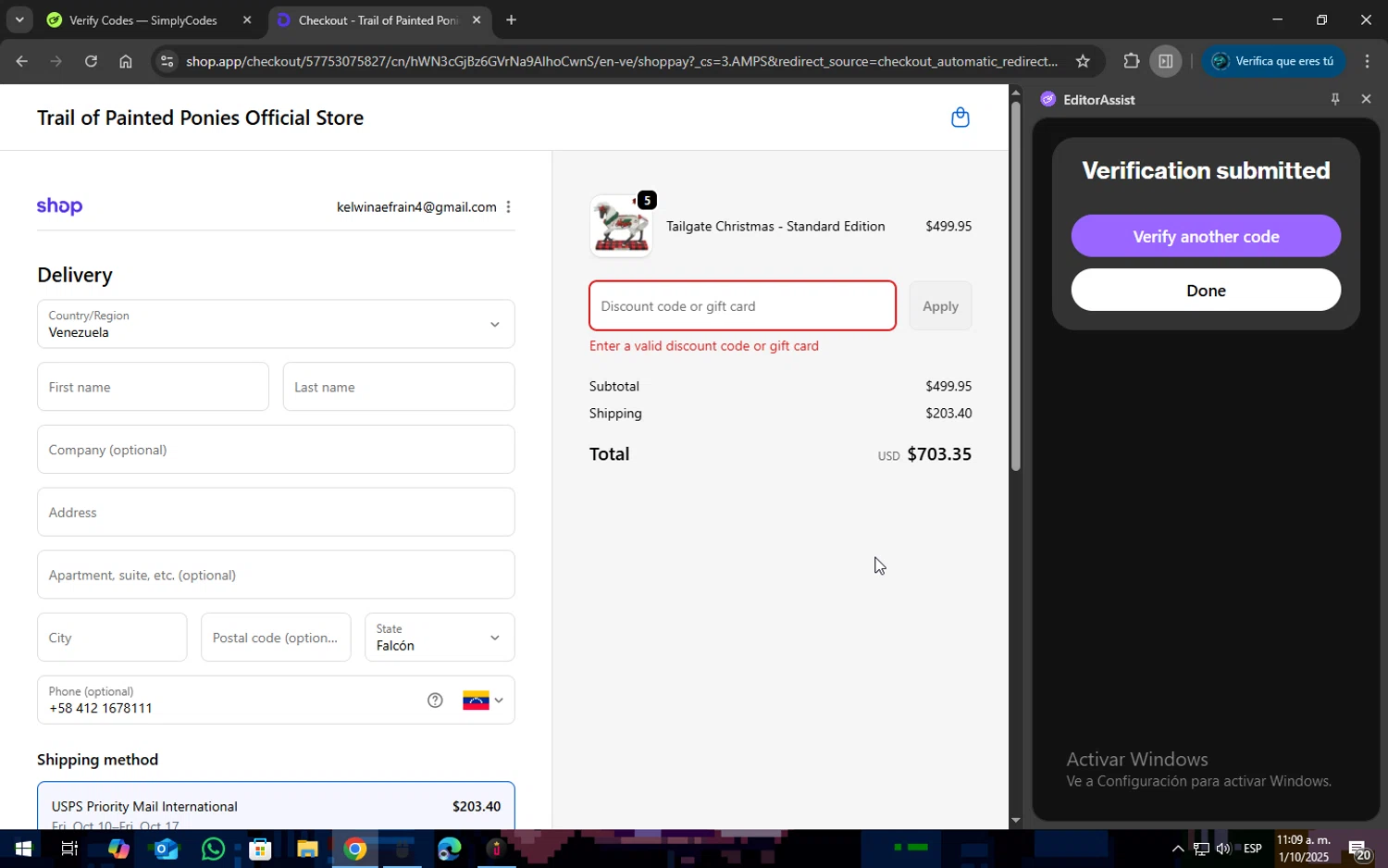
Task: Close the EditorAssist side panel
Action: tap(1366, 99)
